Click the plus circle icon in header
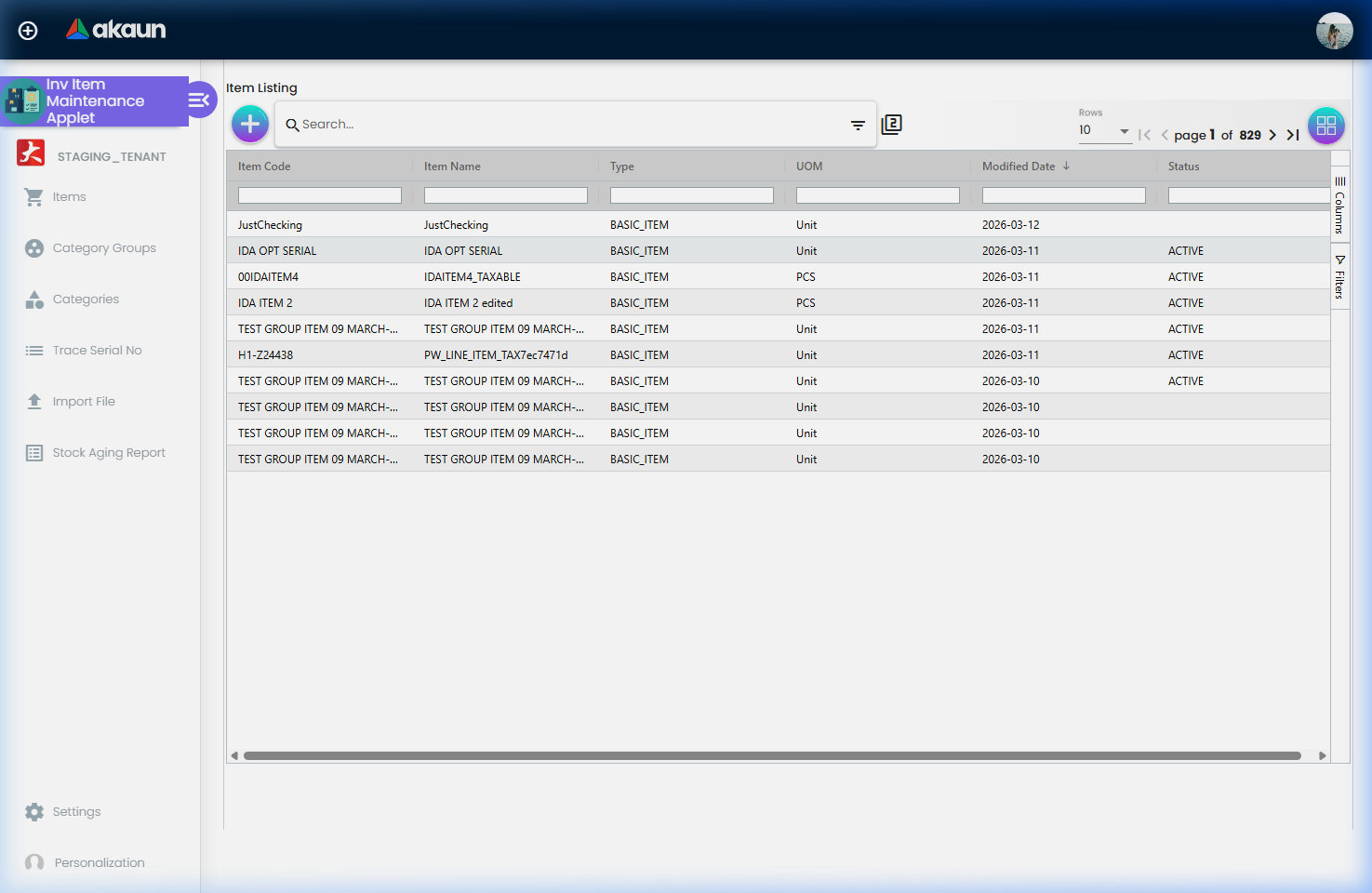Image resolution: width=1372 pixels, height=893 pixels. [28, 31]
